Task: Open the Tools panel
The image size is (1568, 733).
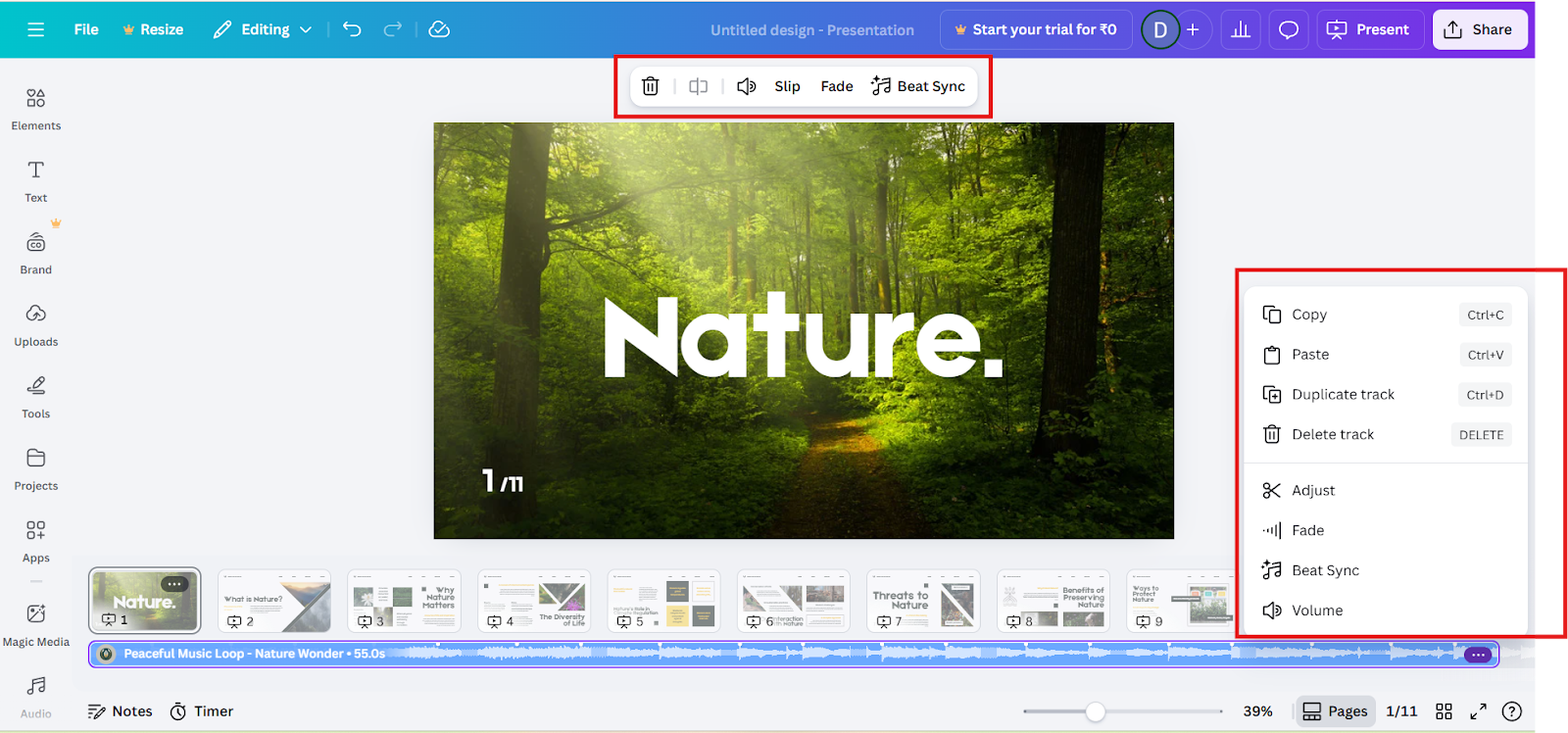Action: [x=36, y=397]
